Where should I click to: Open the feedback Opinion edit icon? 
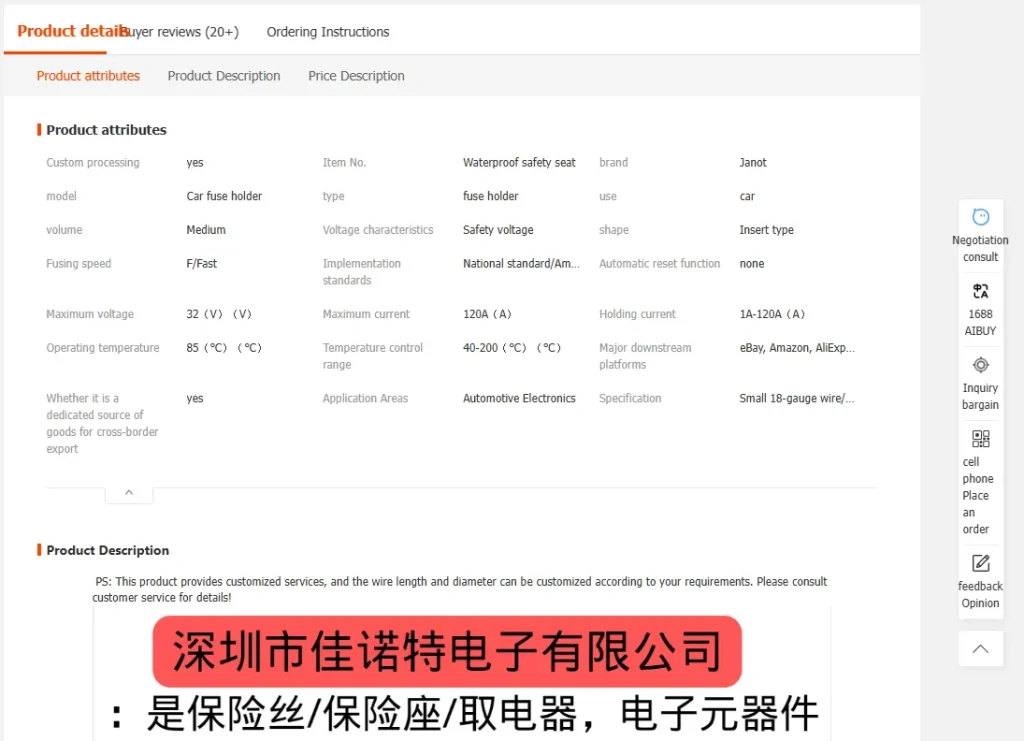click(980, 563)
